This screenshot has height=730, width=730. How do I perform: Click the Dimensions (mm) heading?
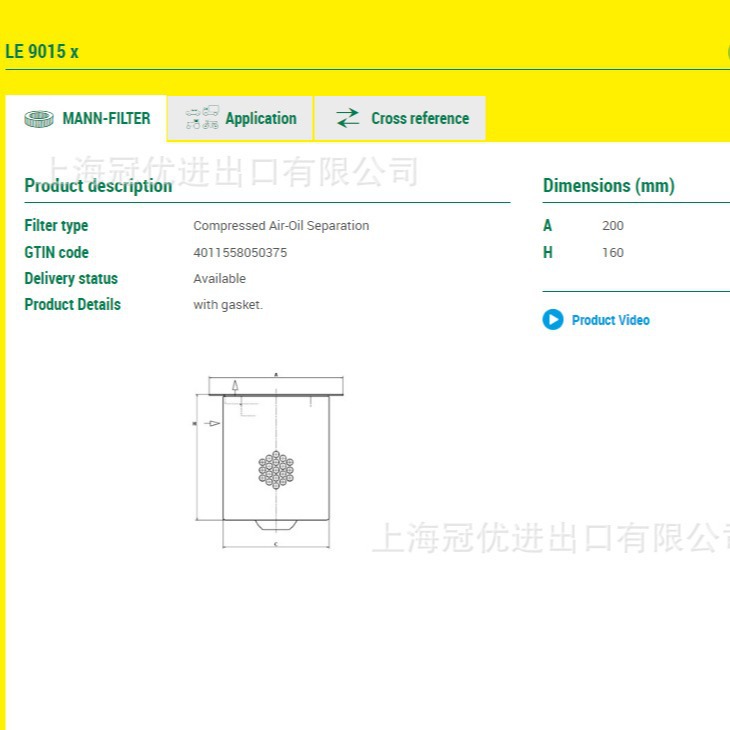pos(609,186)
